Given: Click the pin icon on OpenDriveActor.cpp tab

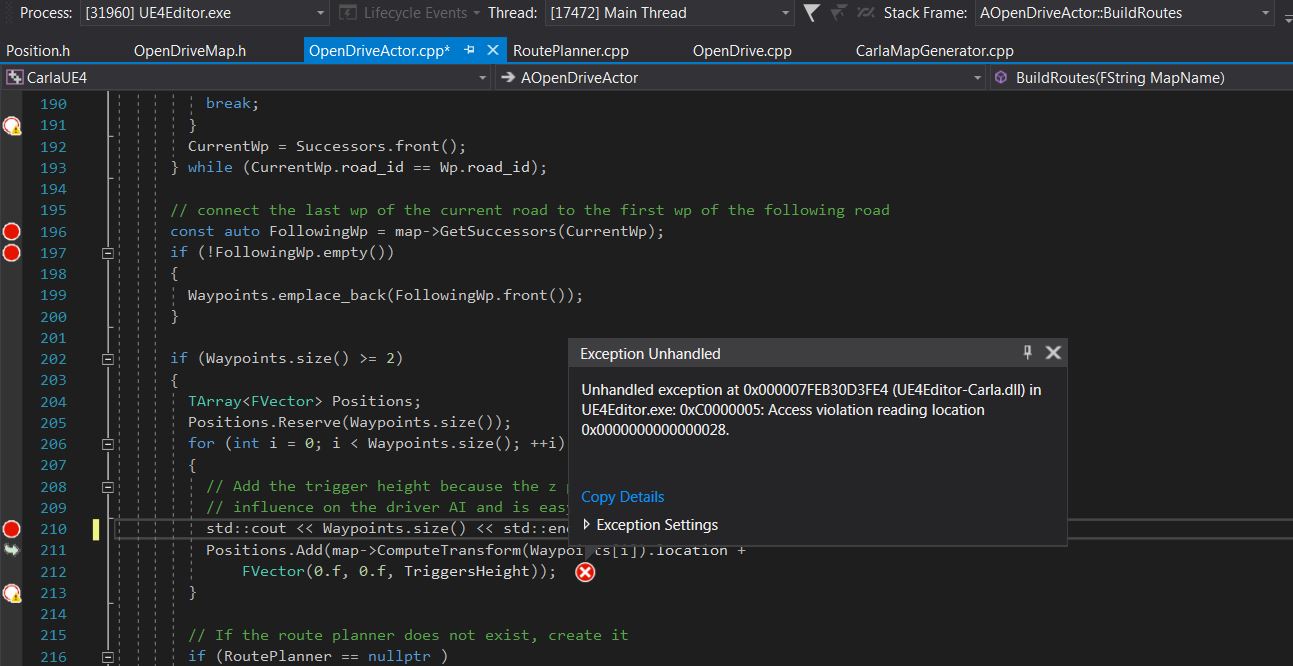Looking at the screenshot, I should click(x=468, y=49).
